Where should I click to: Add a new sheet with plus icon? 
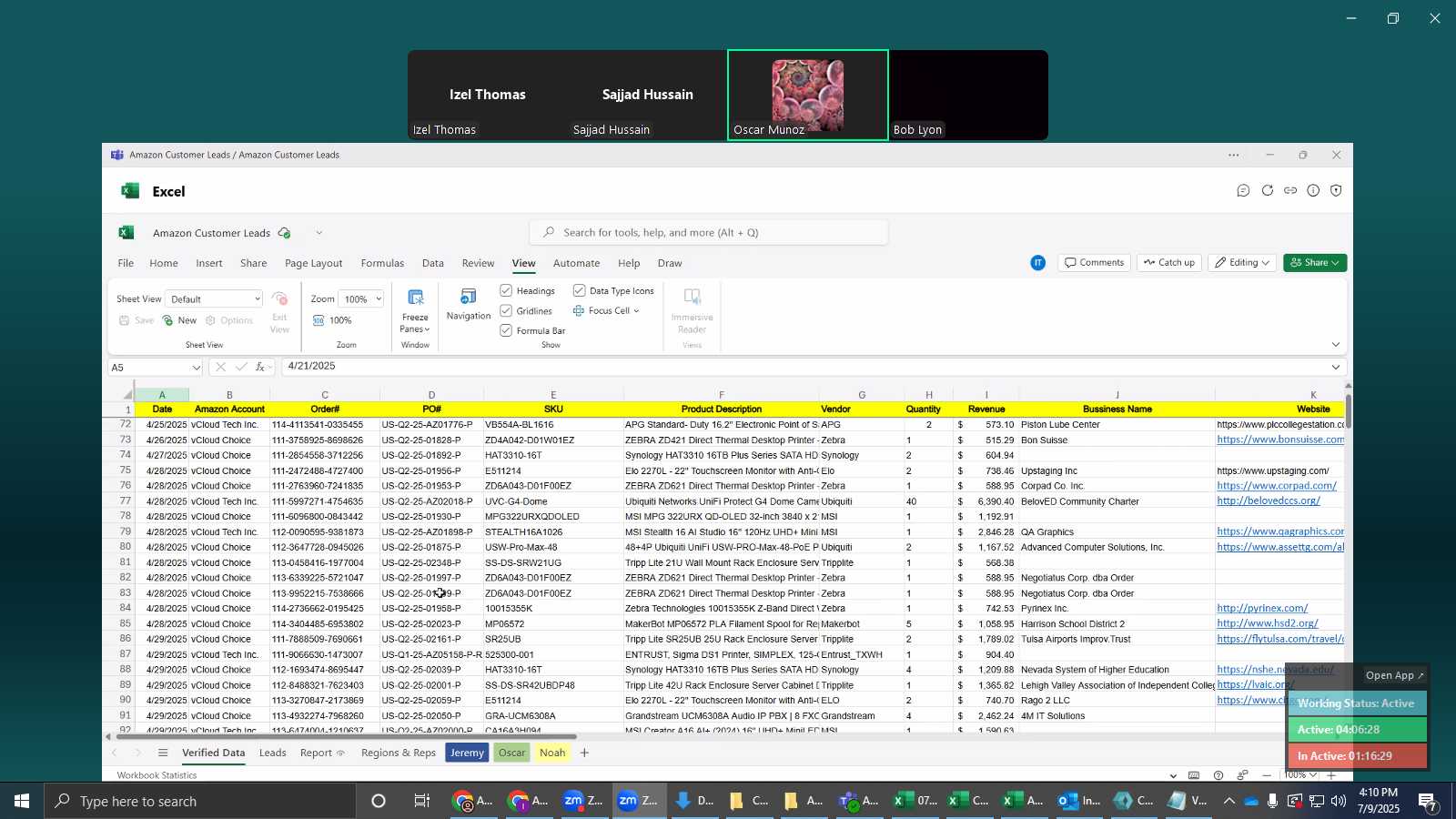click(584, 753)
